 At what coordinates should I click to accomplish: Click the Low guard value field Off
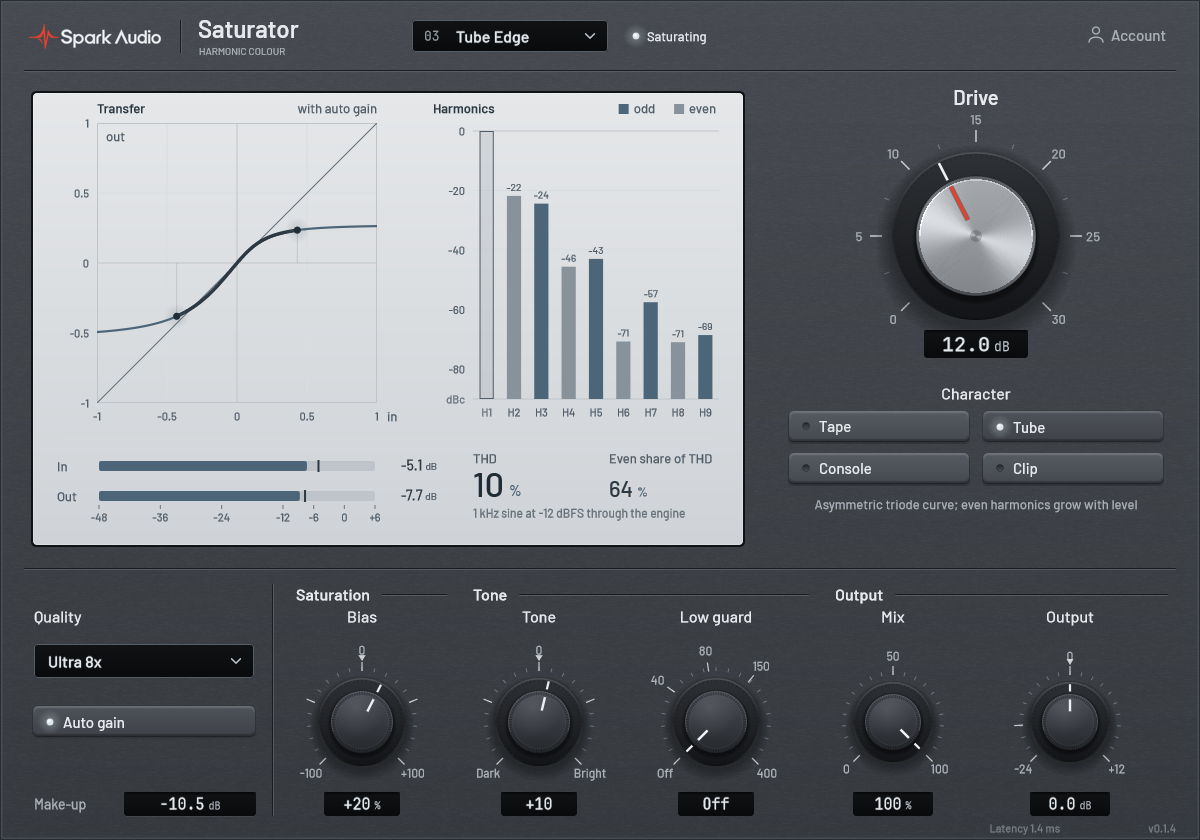tap(716, 804)
